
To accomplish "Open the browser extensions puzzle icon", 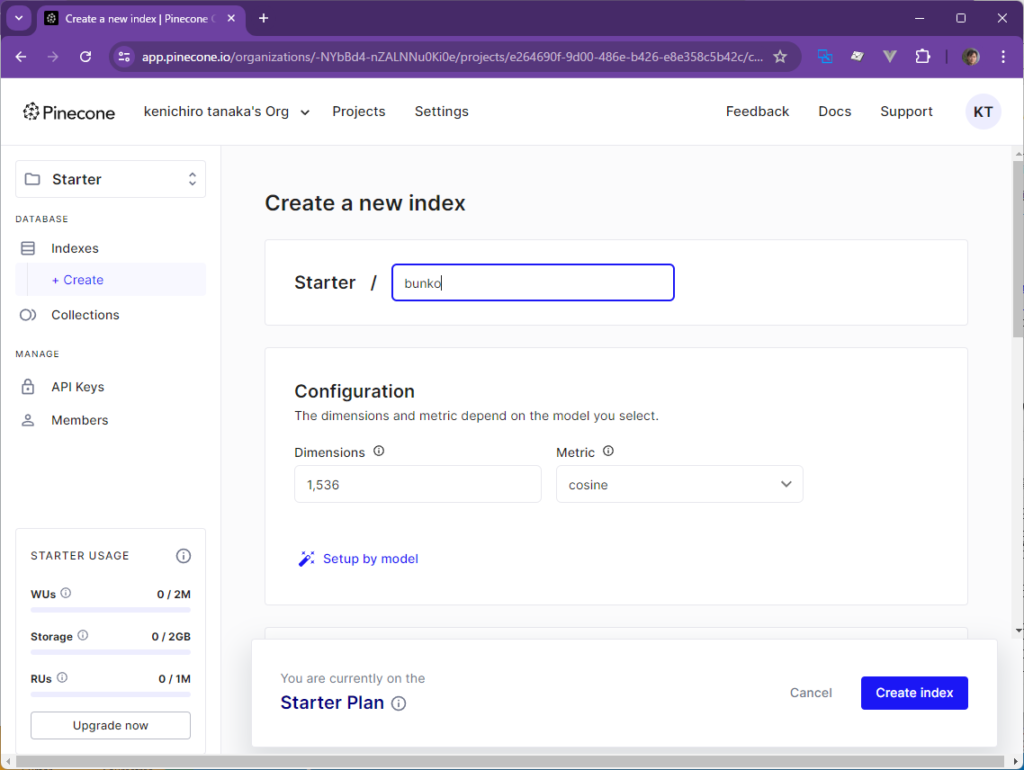I will coord(922,57).
